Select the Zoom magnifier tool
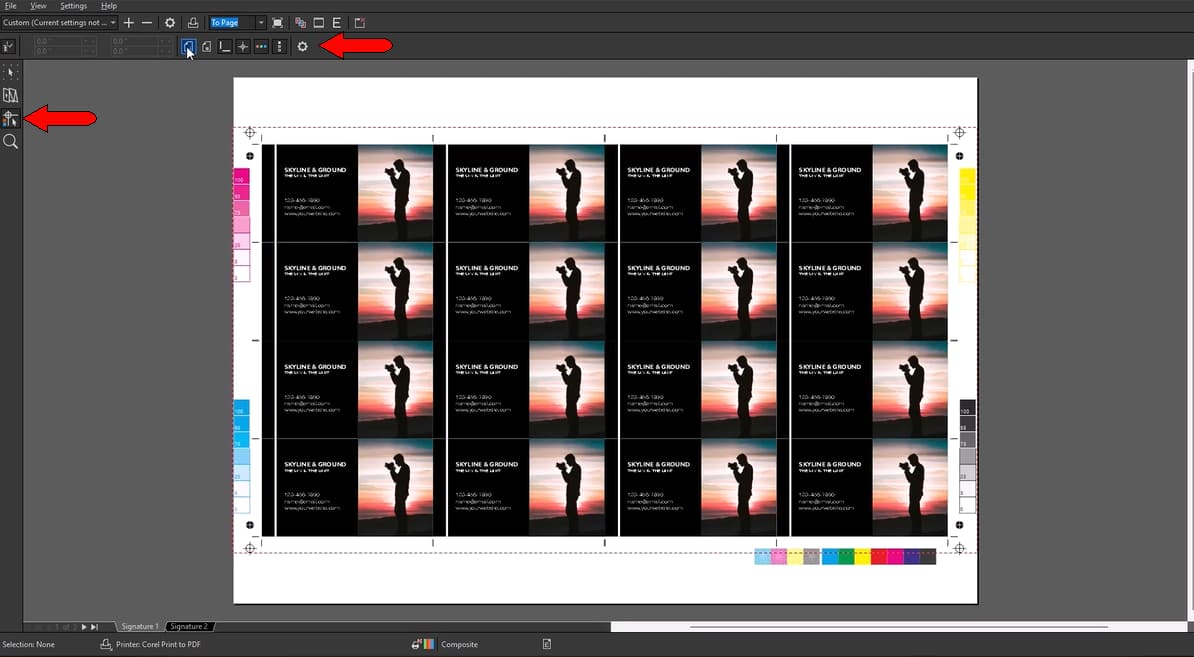 point(11,142)
